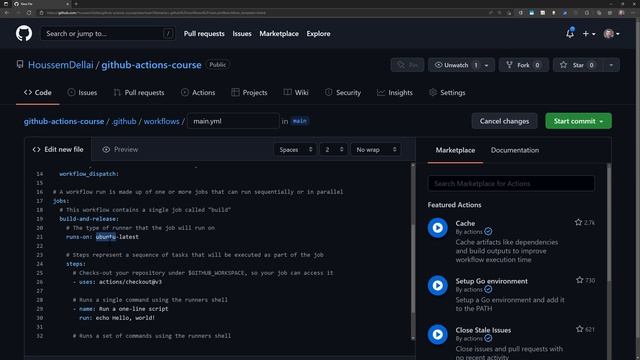Click the Code tab angle-brackets icon

click(28, 93)
